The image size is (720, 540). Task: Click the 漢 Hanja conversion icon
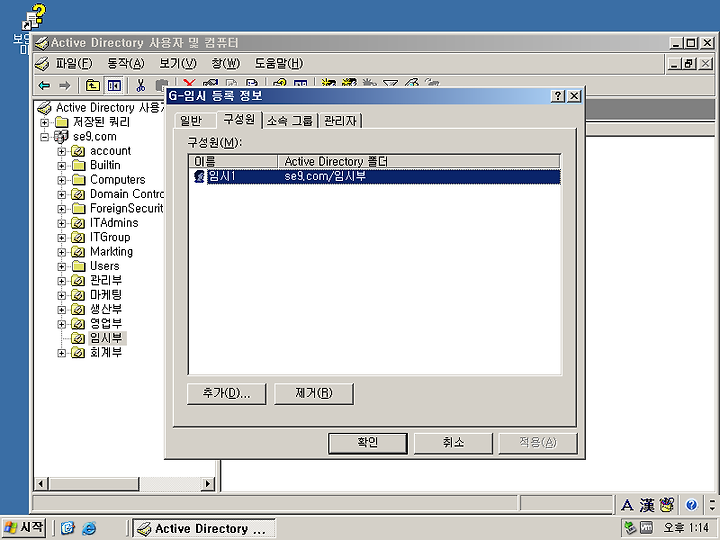click(x=647, y=506)
